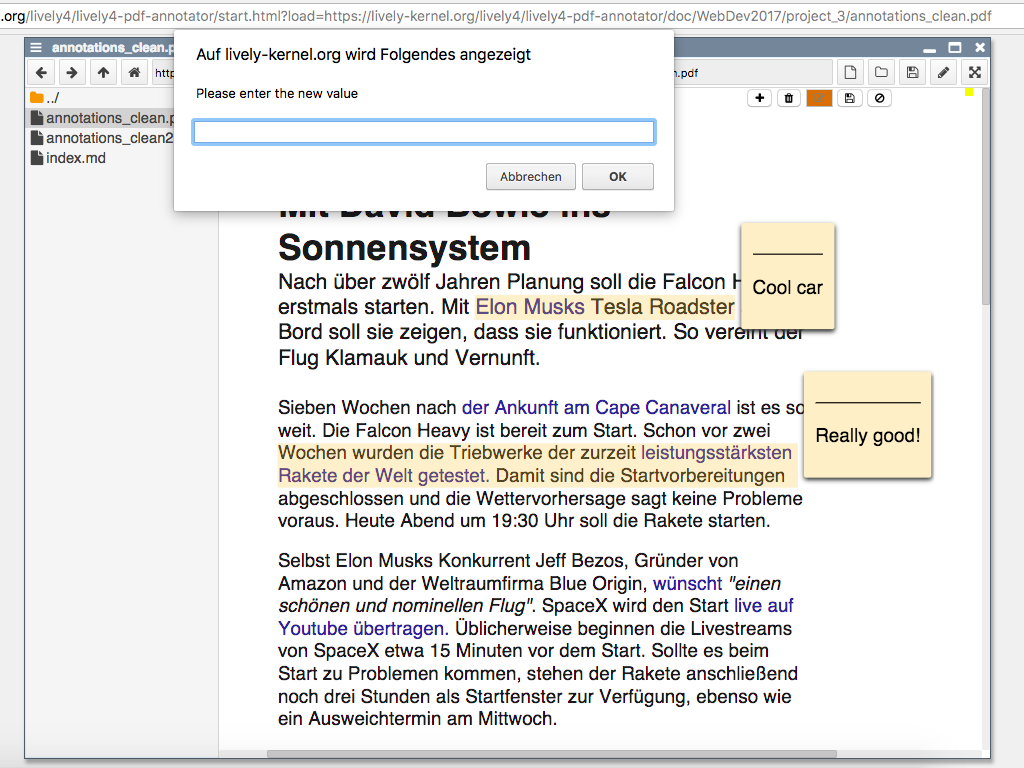Click the OK button in the dialog

pos(617,177)
